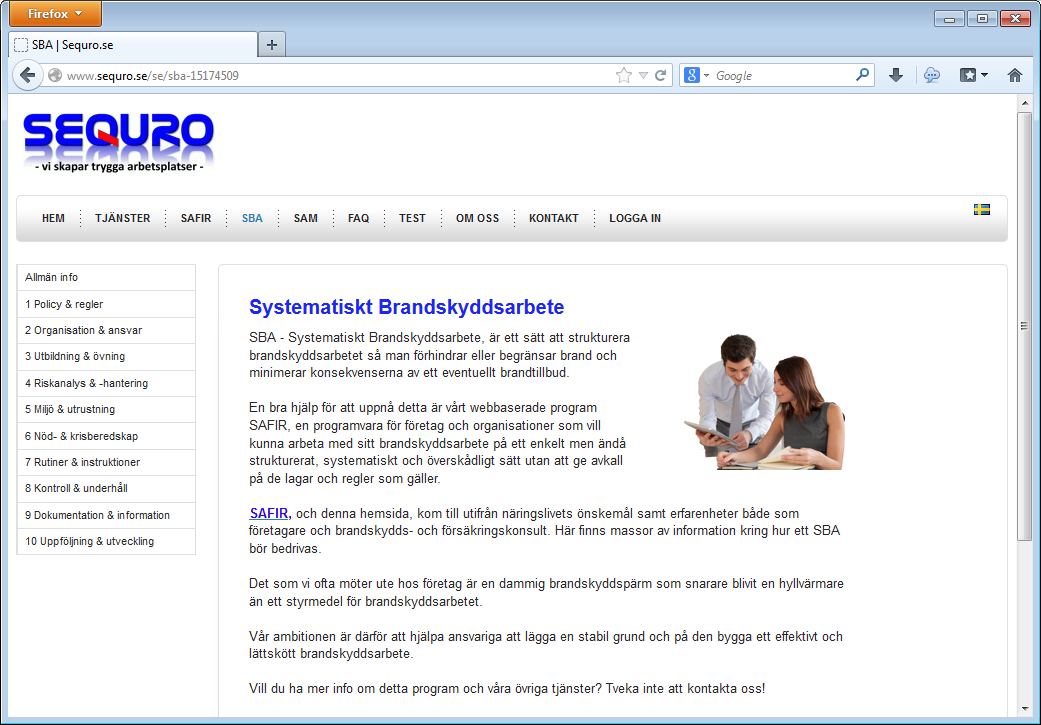Open 4 Riskanalys & -hantering
This screenshot has width=1041, height=725.
tap(106, 383)
